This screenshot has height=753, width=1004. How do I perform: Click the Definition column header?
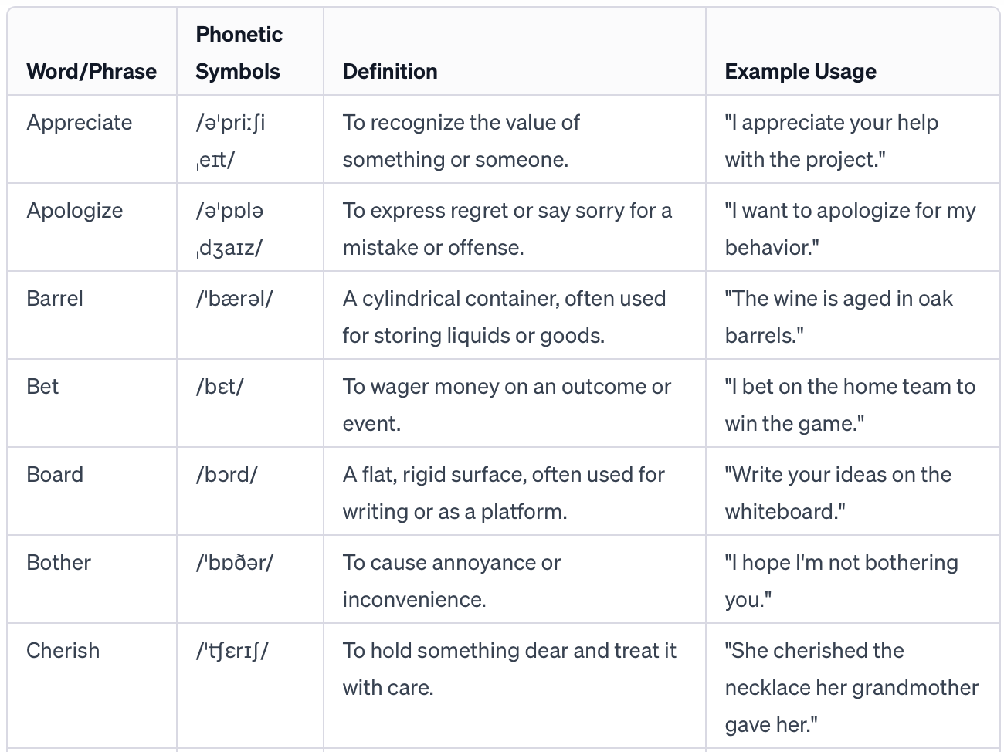coord(390,72)
